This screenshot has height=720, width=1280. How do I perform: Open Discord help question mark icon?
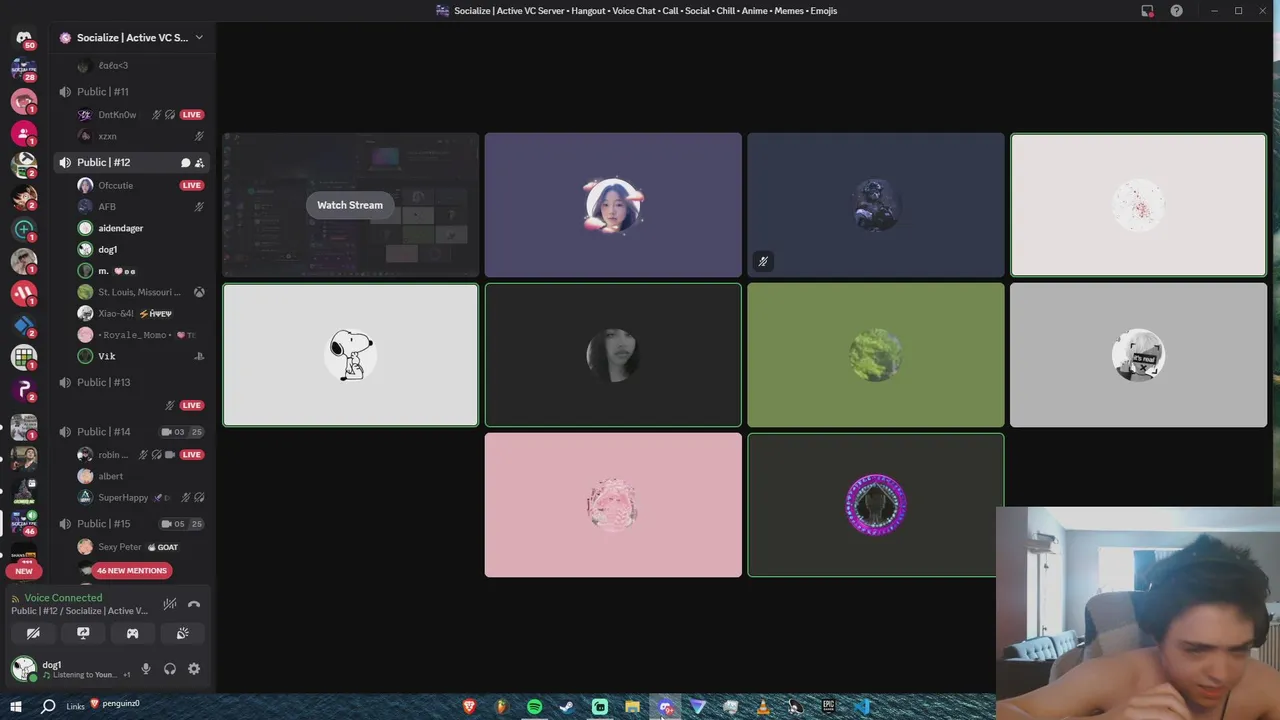tap(1176, 11)
